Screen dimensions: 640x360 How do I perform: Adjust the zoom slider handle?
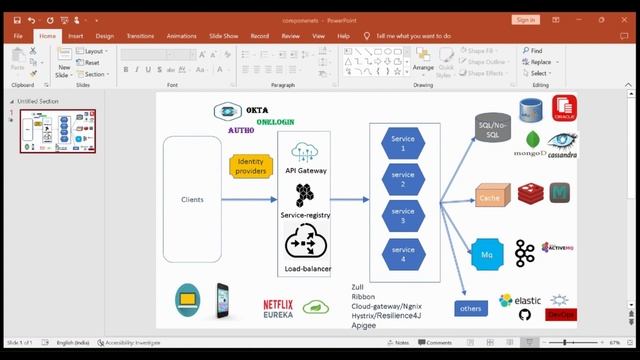[565, 342]
